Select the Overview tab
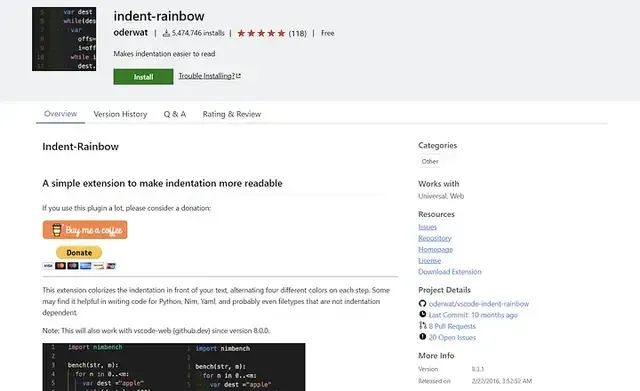640x391 pixels. 60,114
